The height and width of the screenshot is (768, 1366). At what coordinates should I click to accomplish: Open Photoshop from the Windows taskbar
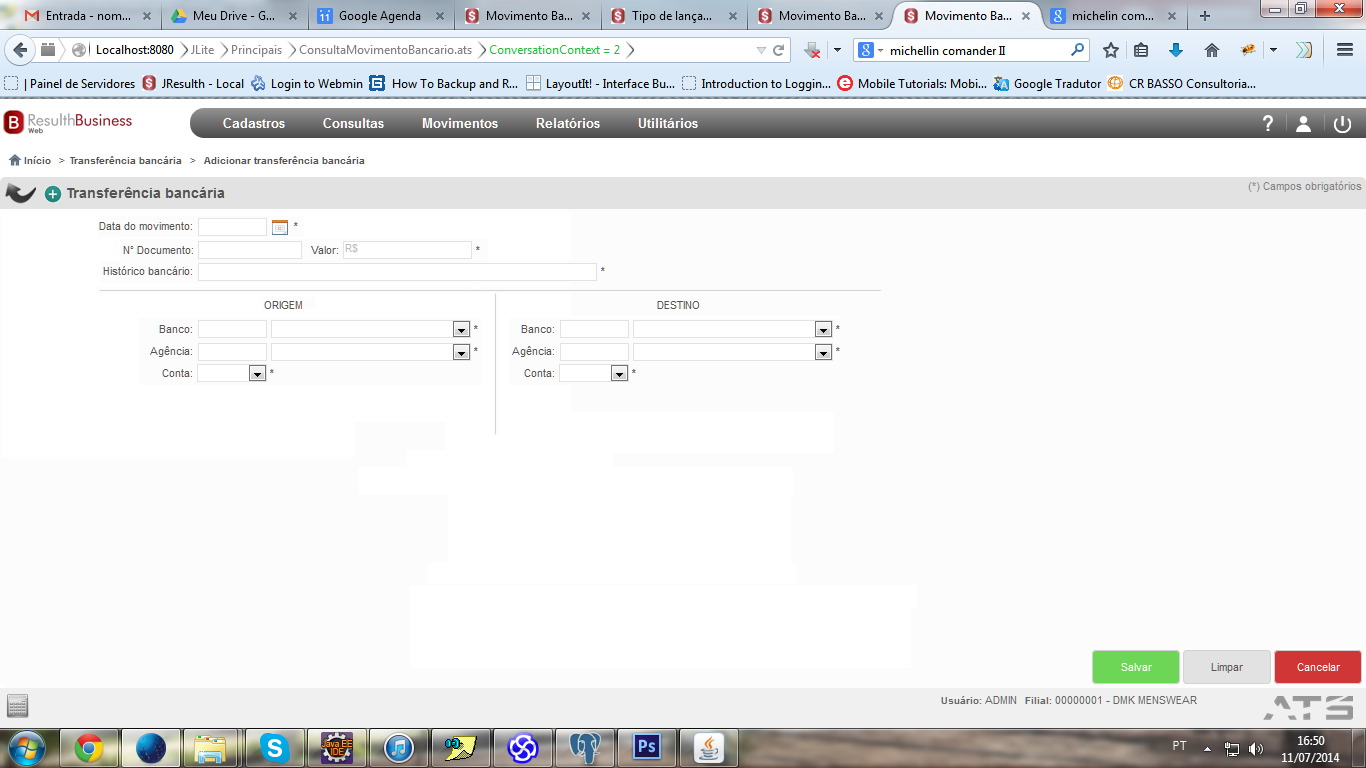(x=647, y=747)
